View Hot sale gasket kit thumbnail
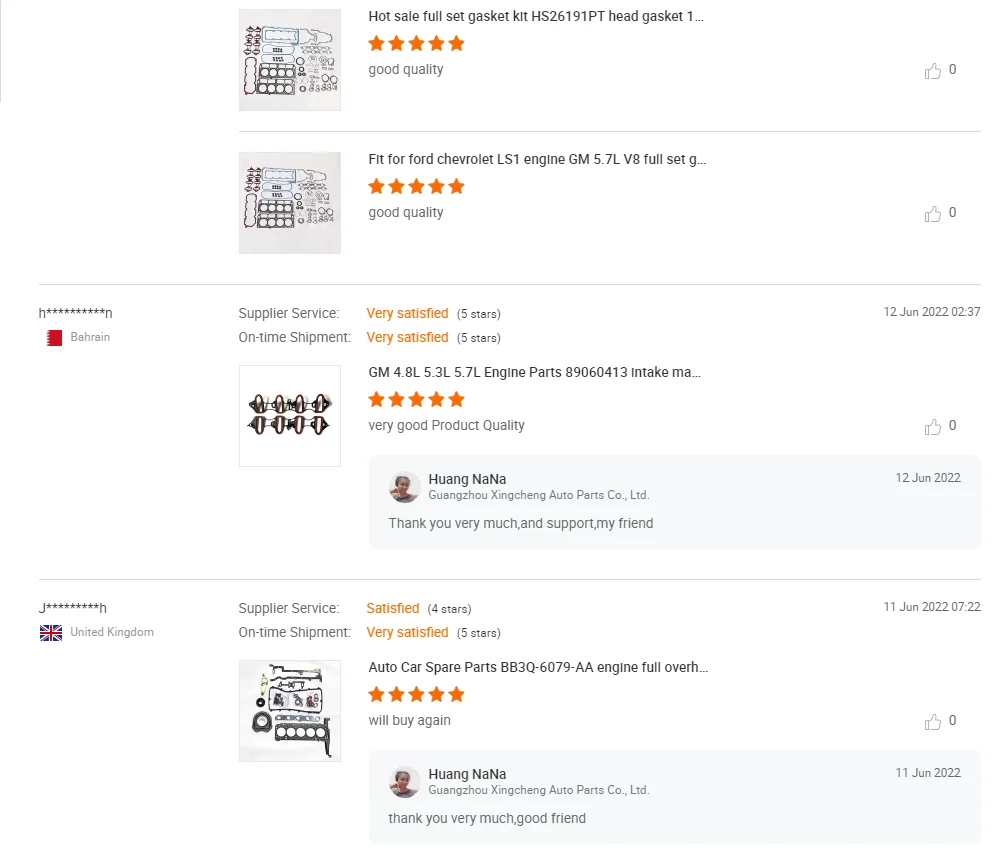The width and height of the screenshot is (995, 857). [x=290, y=60]
